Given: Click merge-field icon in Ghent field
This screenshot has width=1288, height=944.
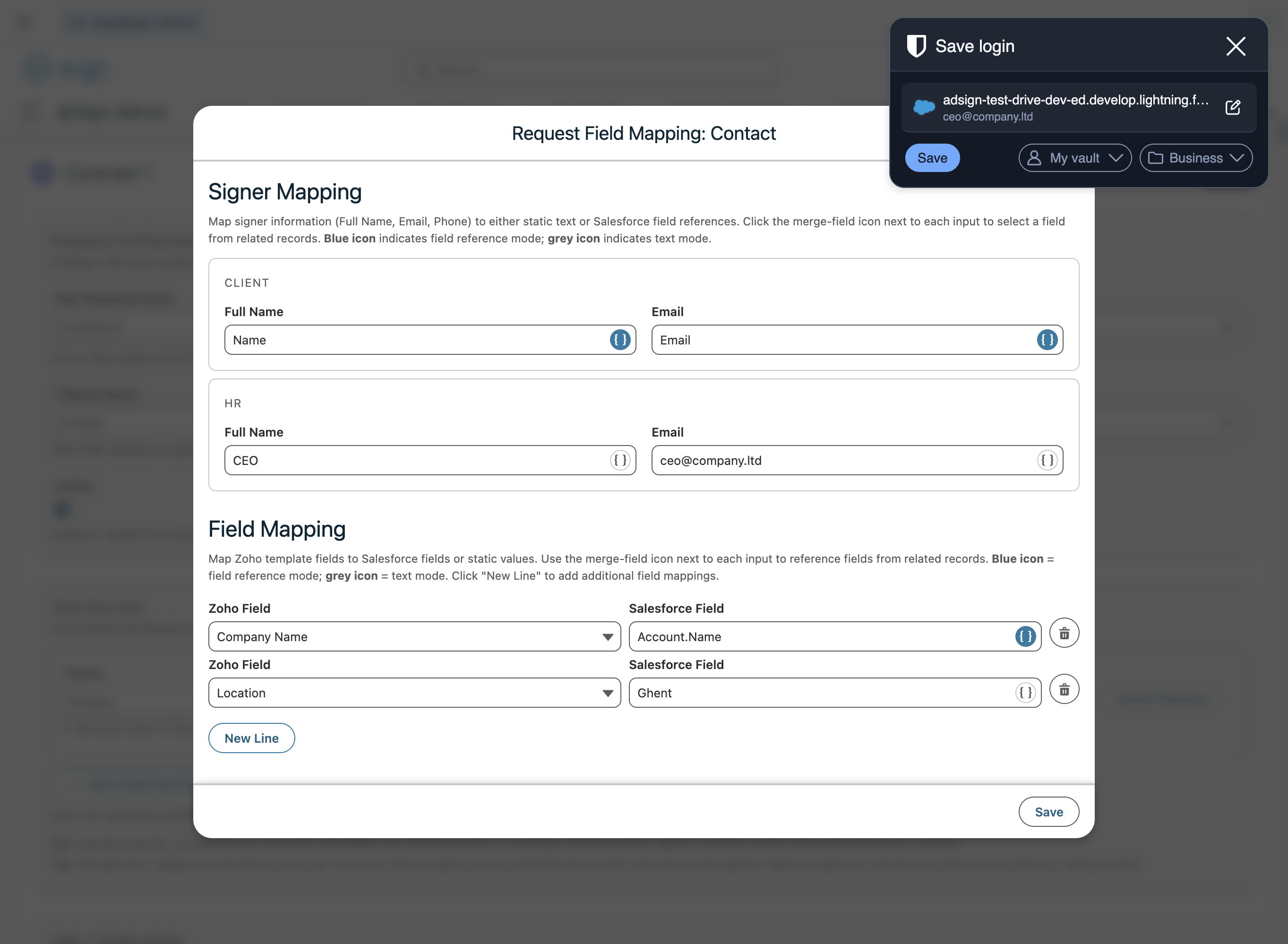Looking at the screenshot, I should [1025, 693].
